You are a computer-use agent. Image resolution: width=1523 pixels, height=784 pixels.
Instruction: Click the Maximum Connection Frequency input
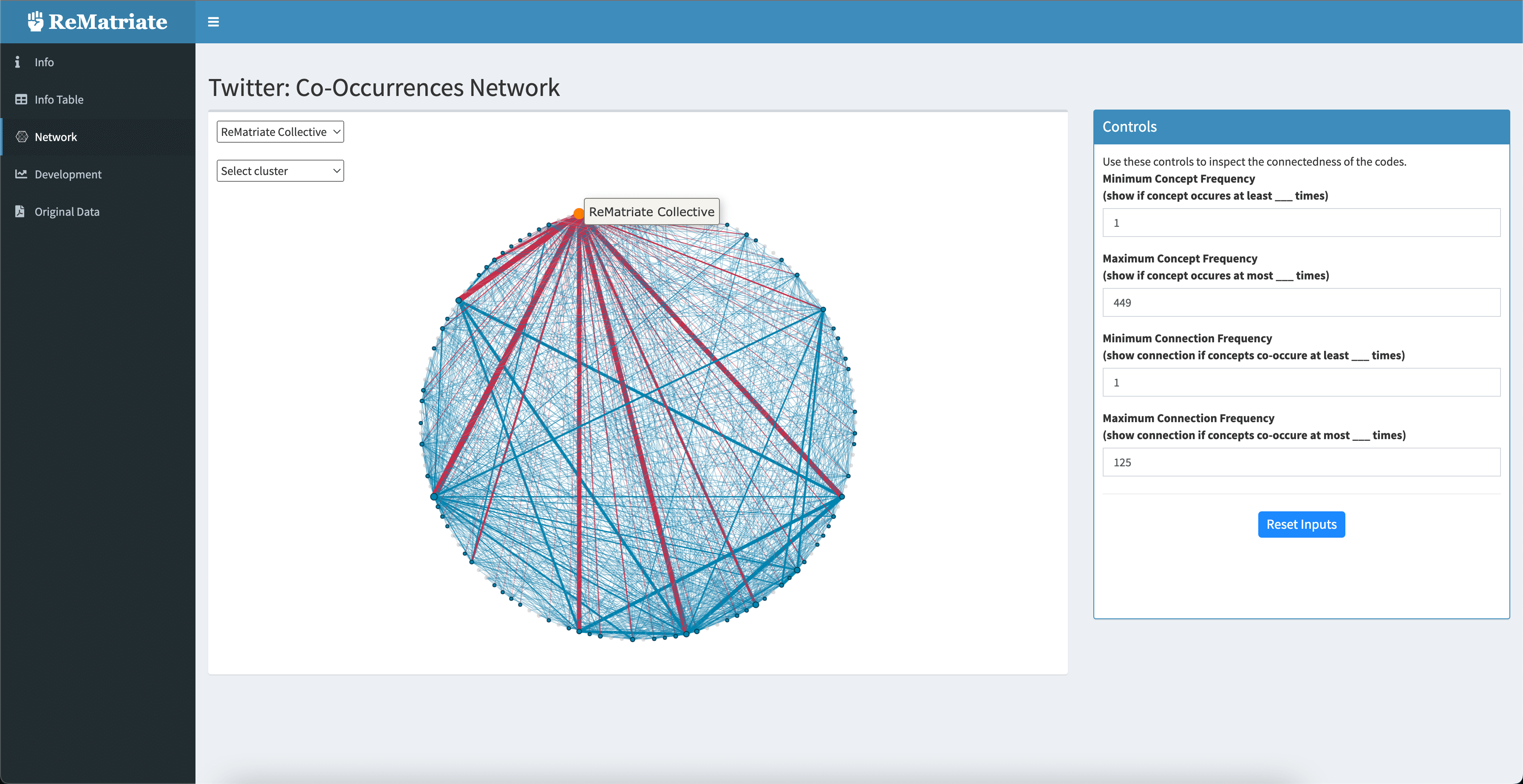pos(1301,462)
